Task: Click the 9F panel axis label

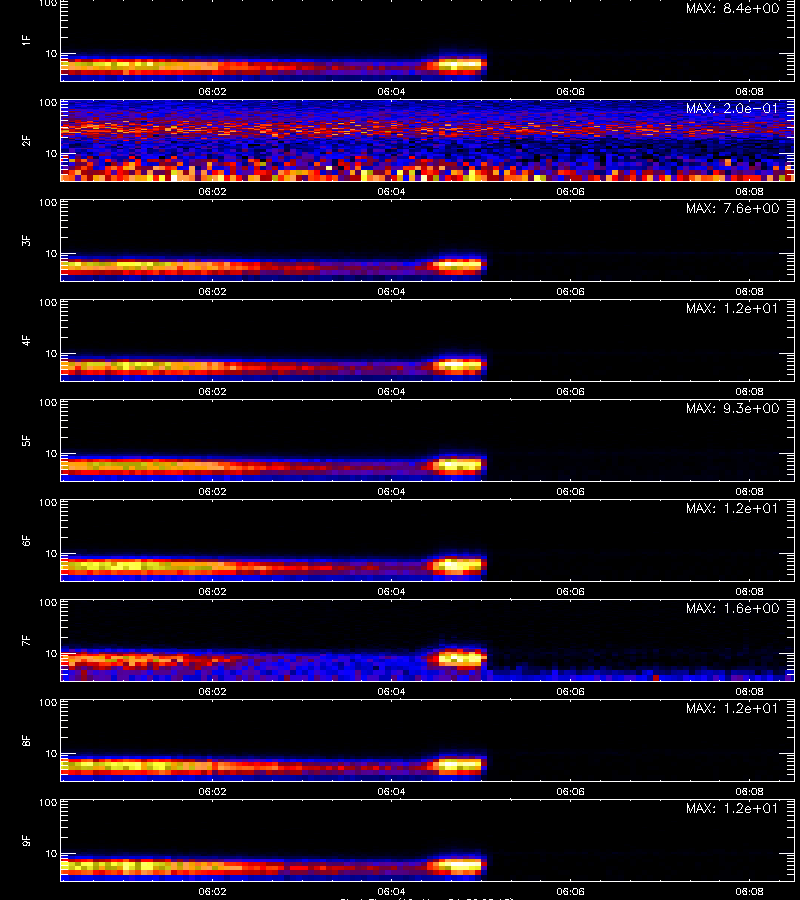Action: coord(26,840)
